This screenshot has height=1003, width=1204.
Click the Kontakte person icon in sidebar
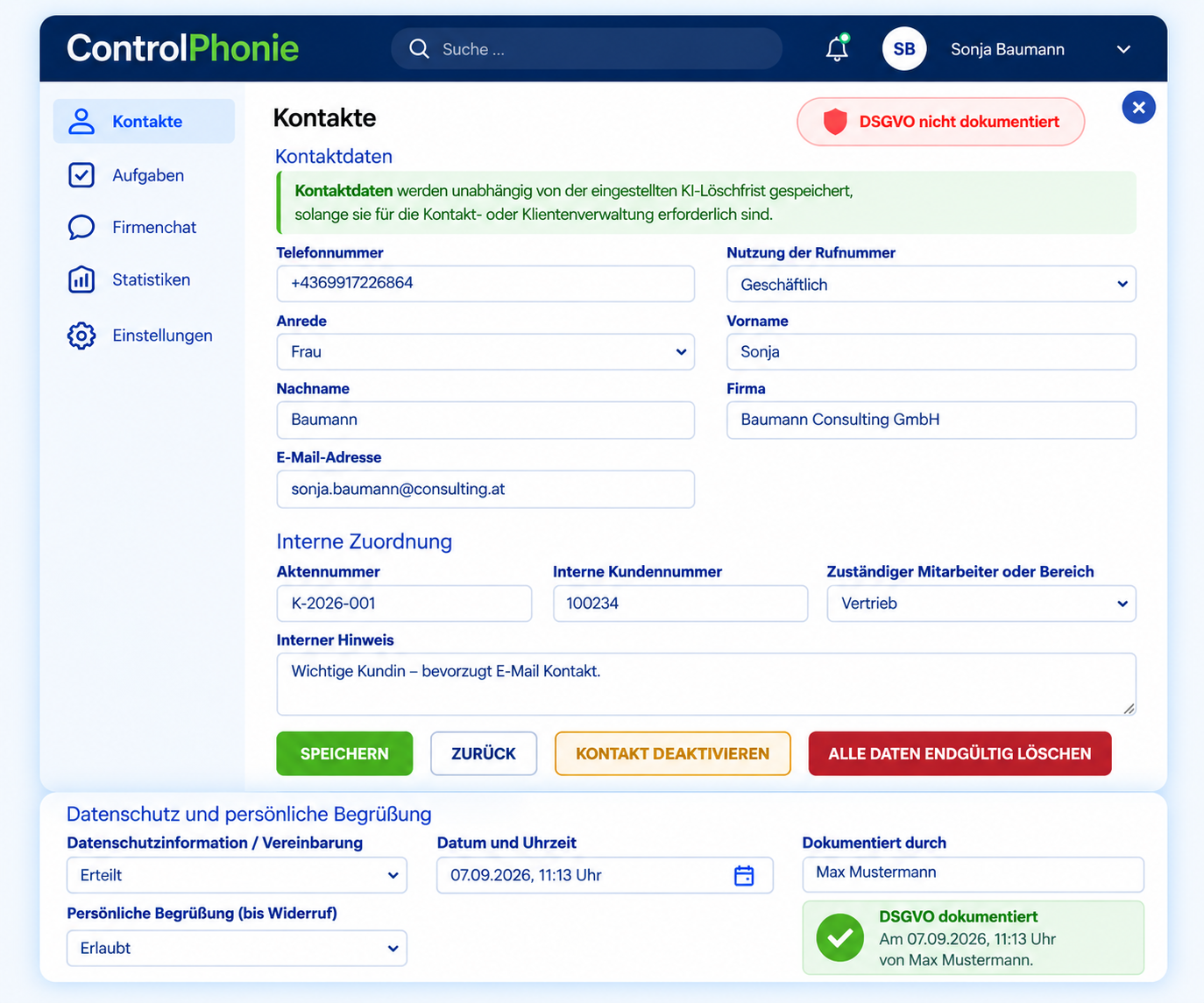pyautogui.click(x=81, y=121)
